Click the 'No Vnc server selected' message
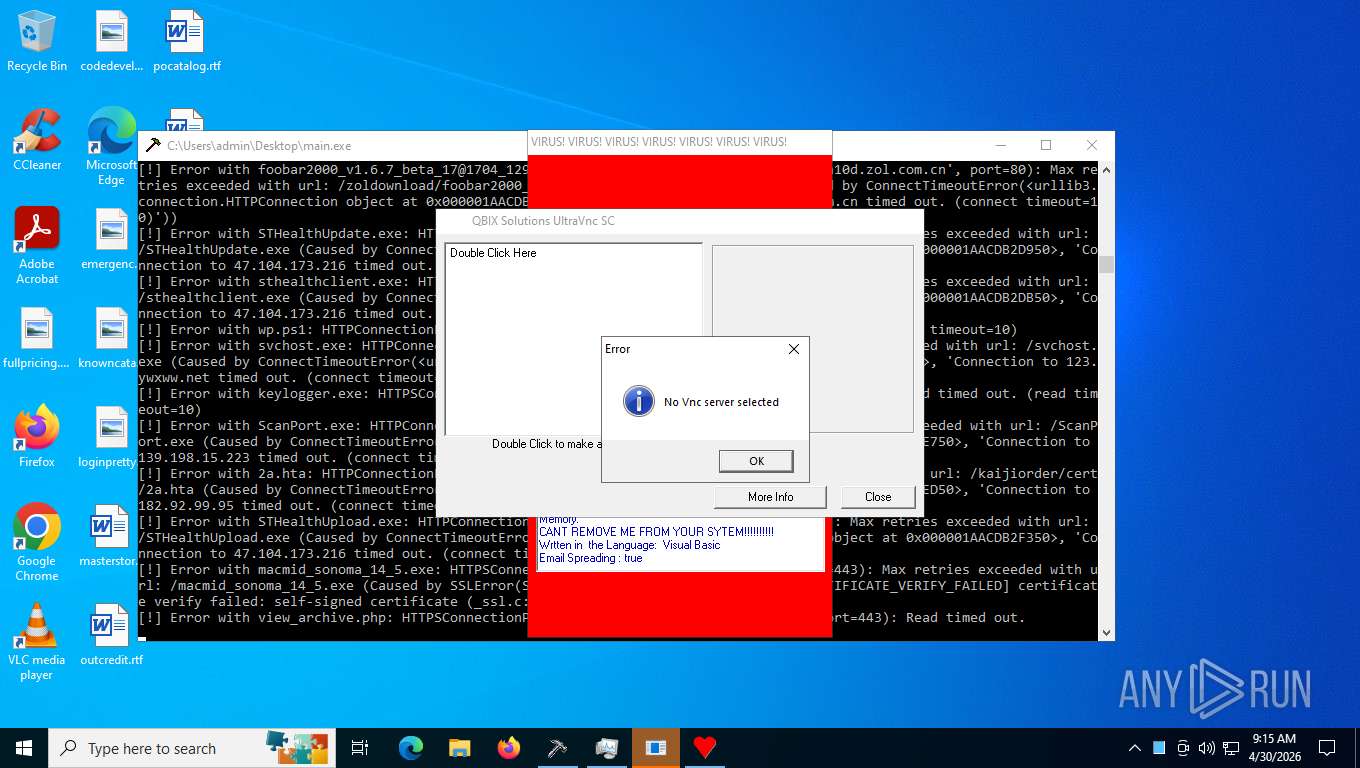1360x768 pixels. pyautogui.click(x=721, y=402)
